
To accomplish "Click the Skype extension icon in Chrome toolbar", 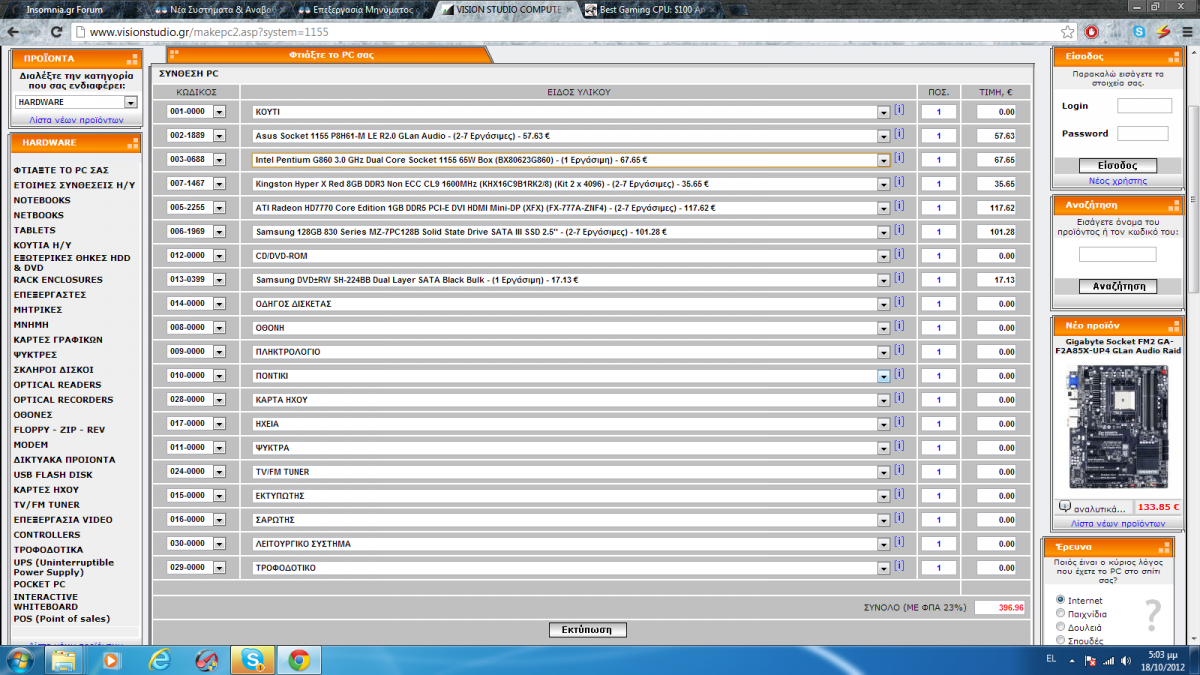I will (x=1140, y=32).
